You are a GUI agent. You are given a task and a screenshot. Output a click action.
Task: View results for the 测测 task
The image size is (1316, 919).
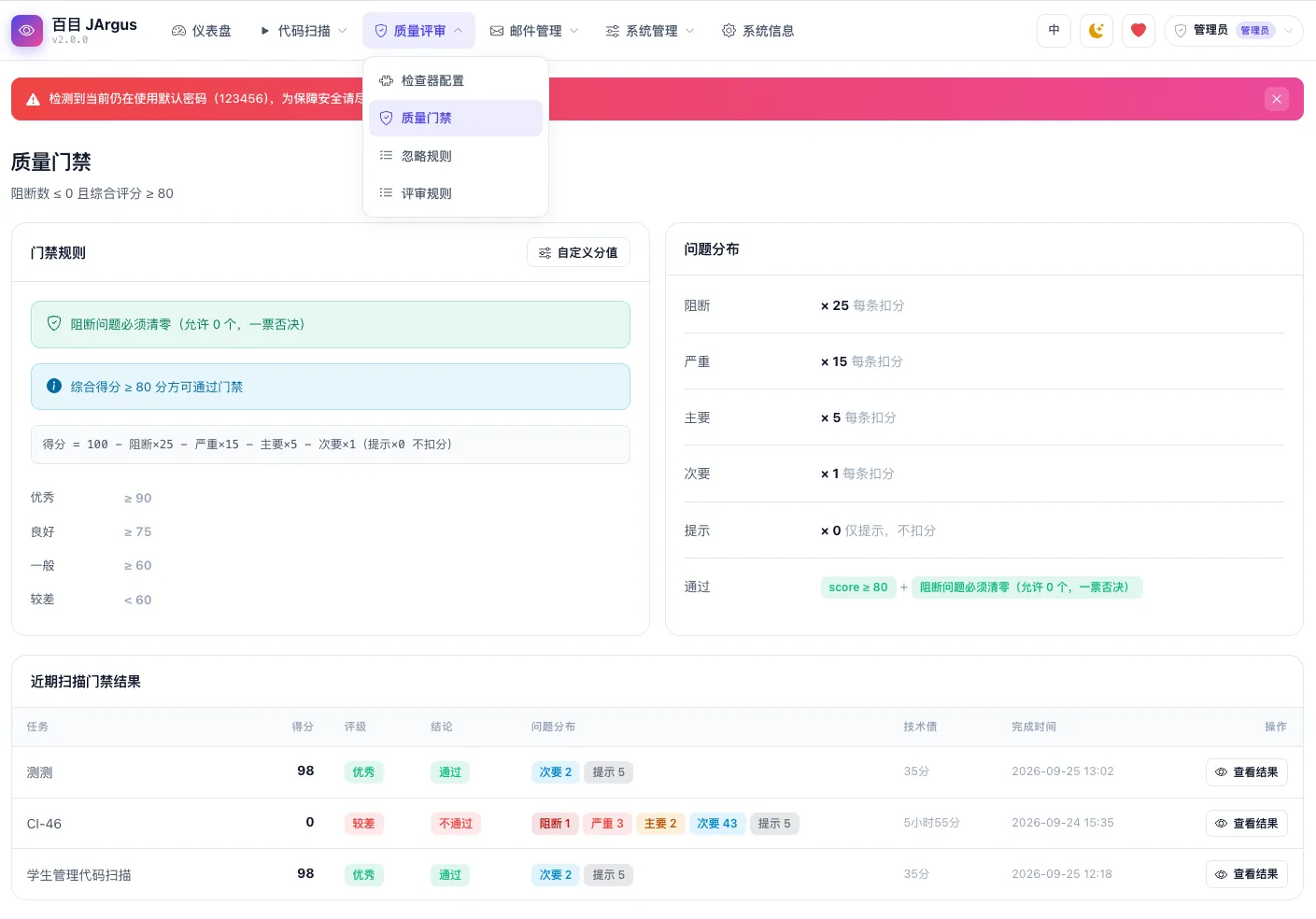1247,772
